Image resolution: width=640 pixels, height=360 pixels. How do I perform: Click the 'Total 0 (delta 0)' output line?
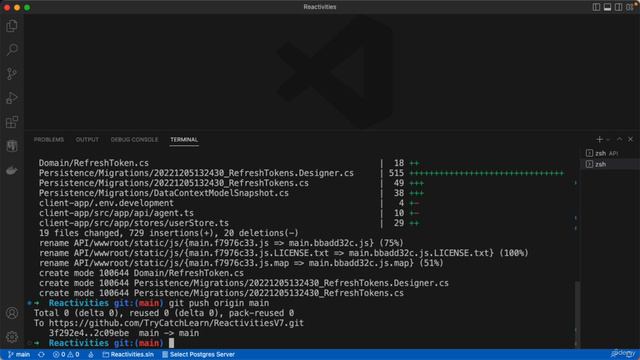[164, 313]
